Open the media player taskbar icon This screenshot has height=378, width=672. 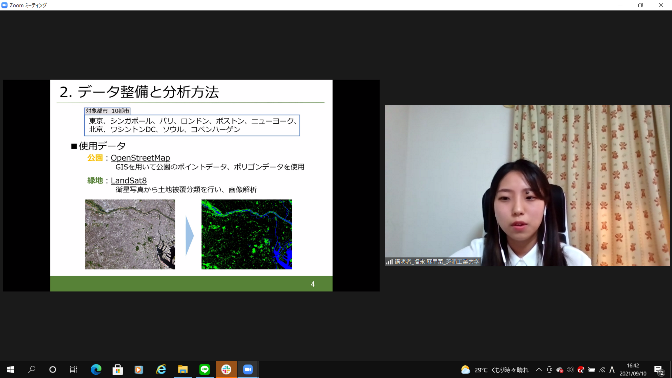pyautogui.click(x=139, y=369)
